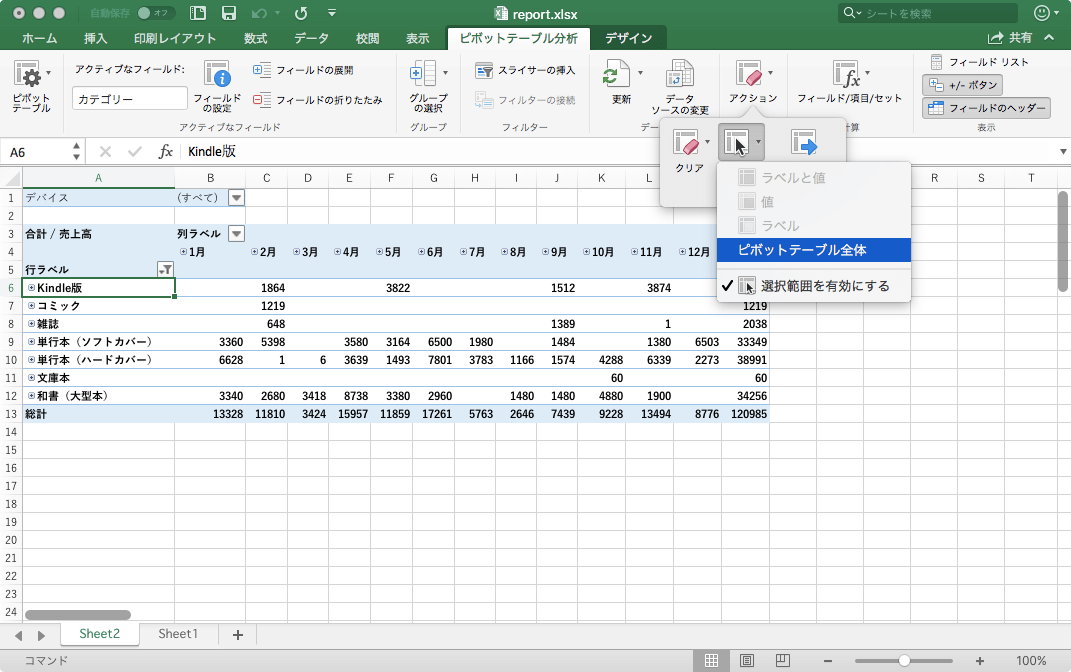Viewport: 1071px width, 672px height.
Task: Click the Save icon in title bar
Action: click(x=229, y=13)
